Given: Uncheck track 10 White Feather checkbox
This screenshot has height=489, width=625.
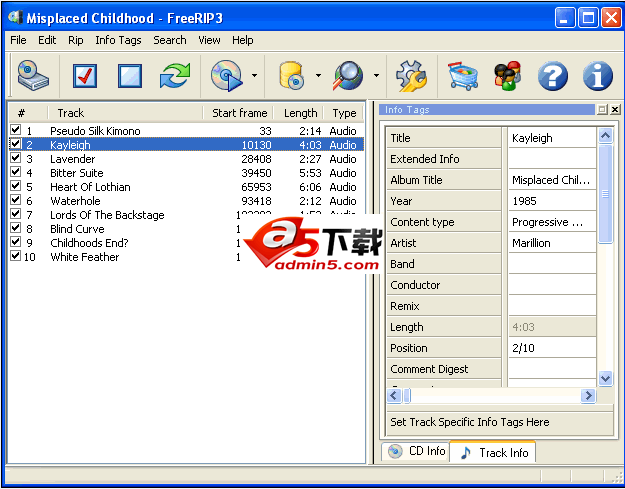Looking at the screenshot, I should pyautogui.click(x=16, y=255).
